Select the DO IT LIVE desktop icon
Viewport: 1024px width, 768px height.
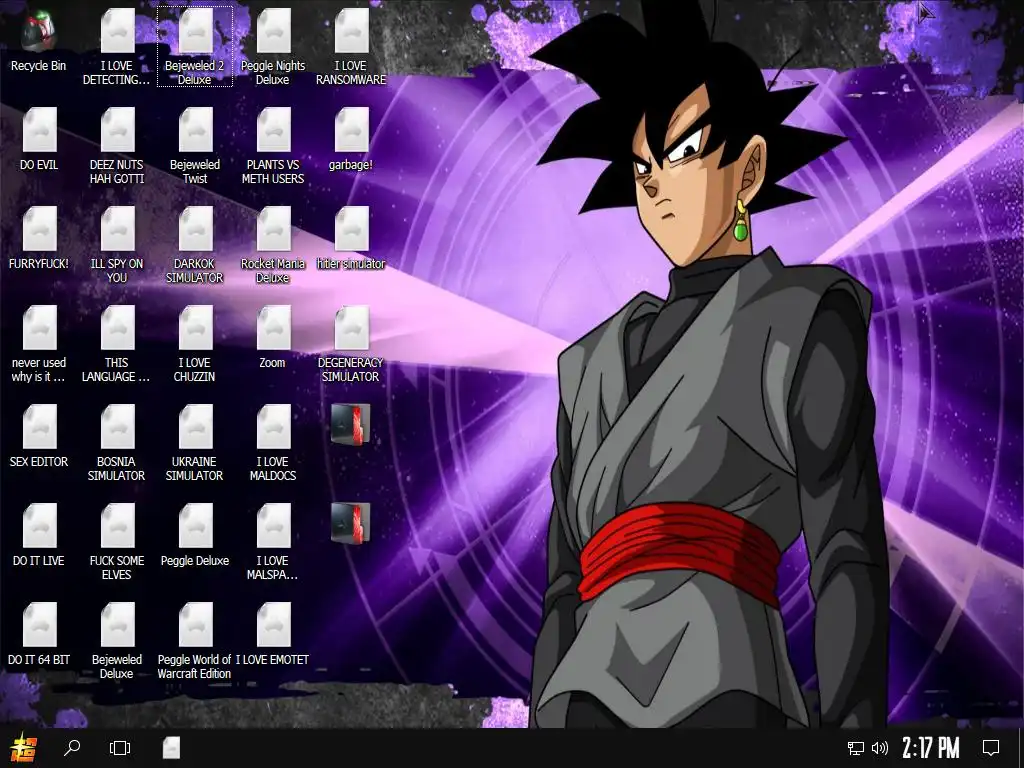tap(39, 535)
